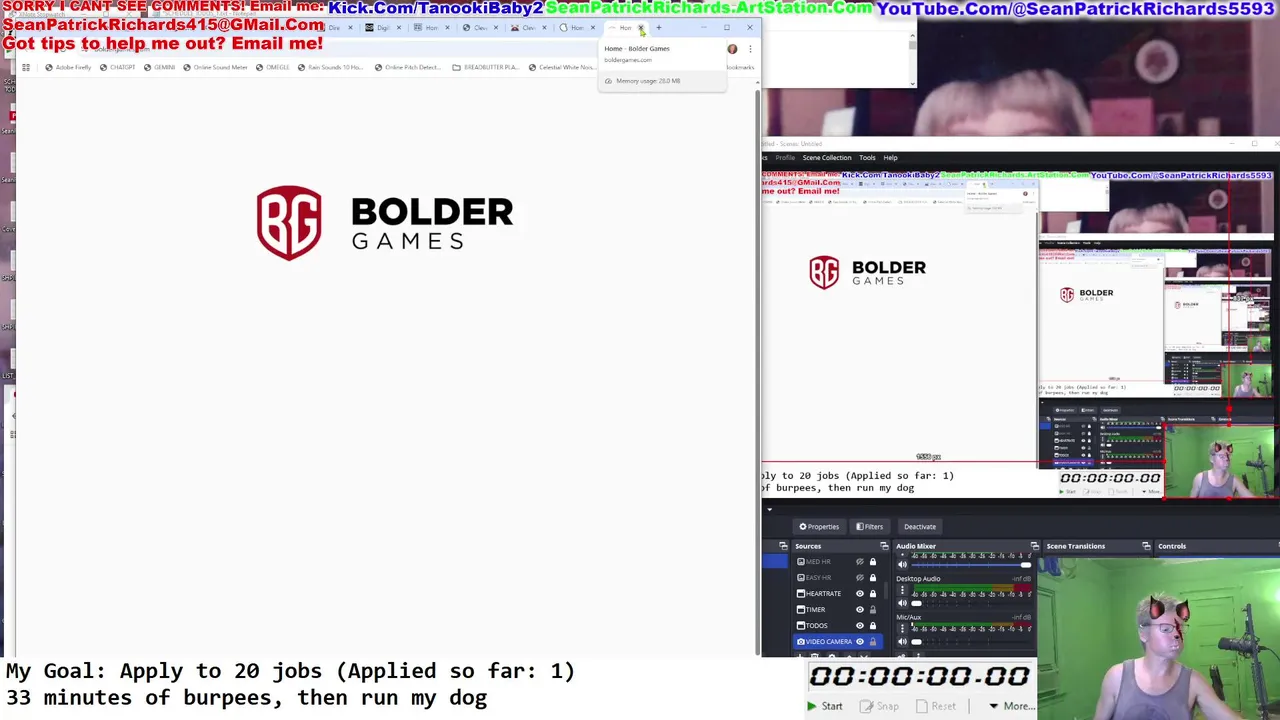Open the bookmarks apps grid icon
The image size is (1280, 720).
click(26, 67)
